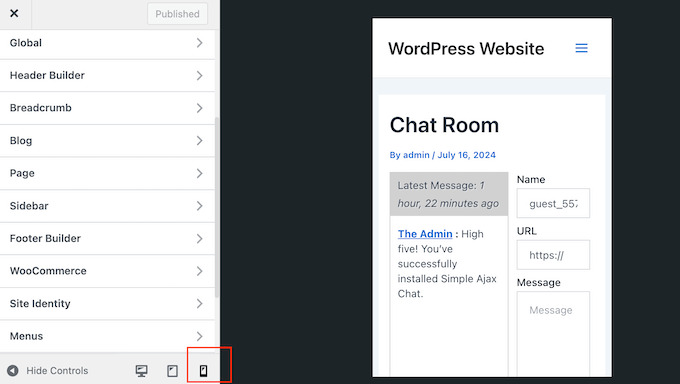Click the admin author link

[416, 155]
